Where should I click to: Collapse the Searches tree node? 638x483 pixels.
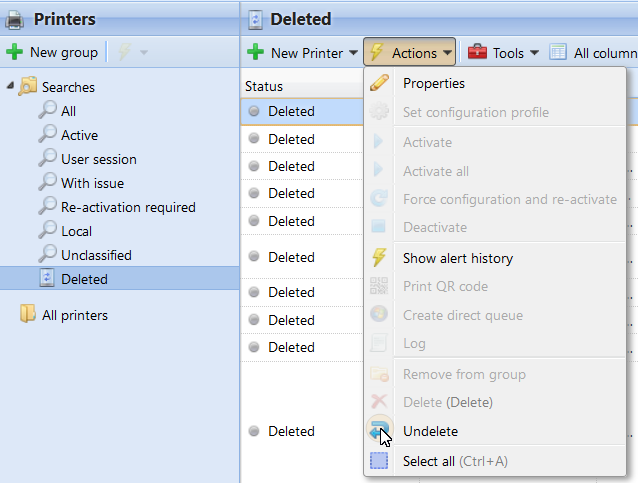[x=10, y=87]
